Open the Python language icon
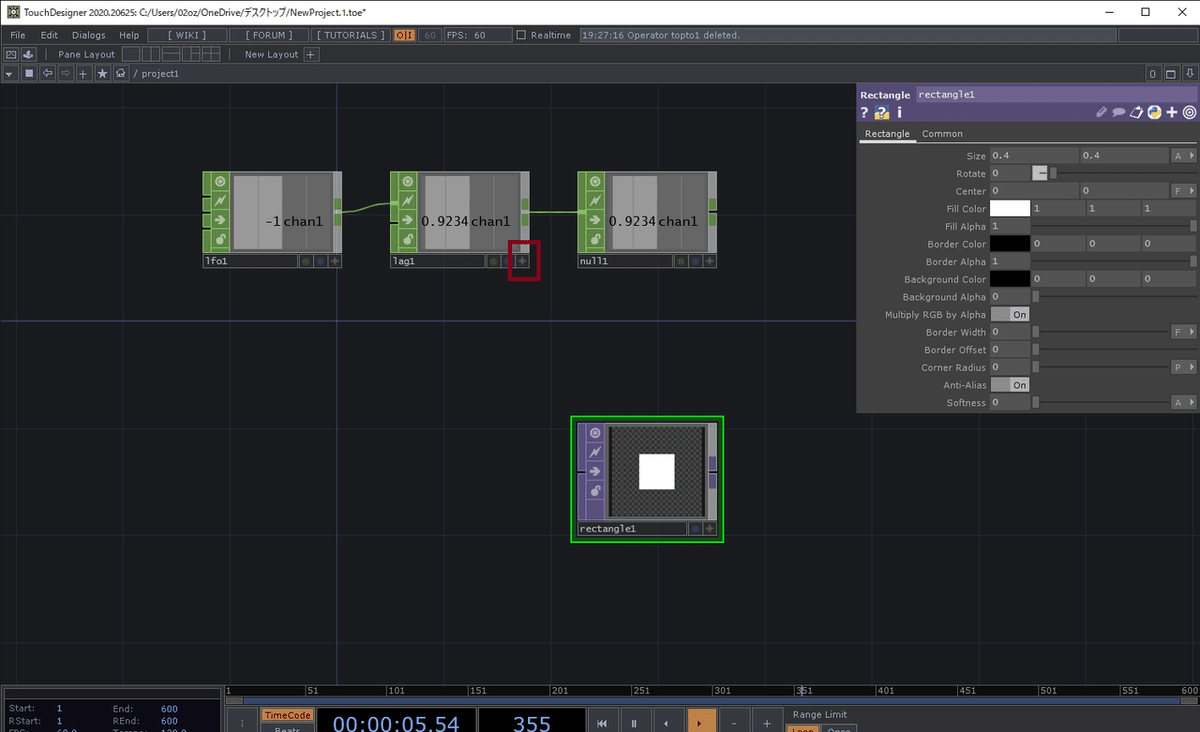Screen dimensions: 1200x732 pos(1154,113)
